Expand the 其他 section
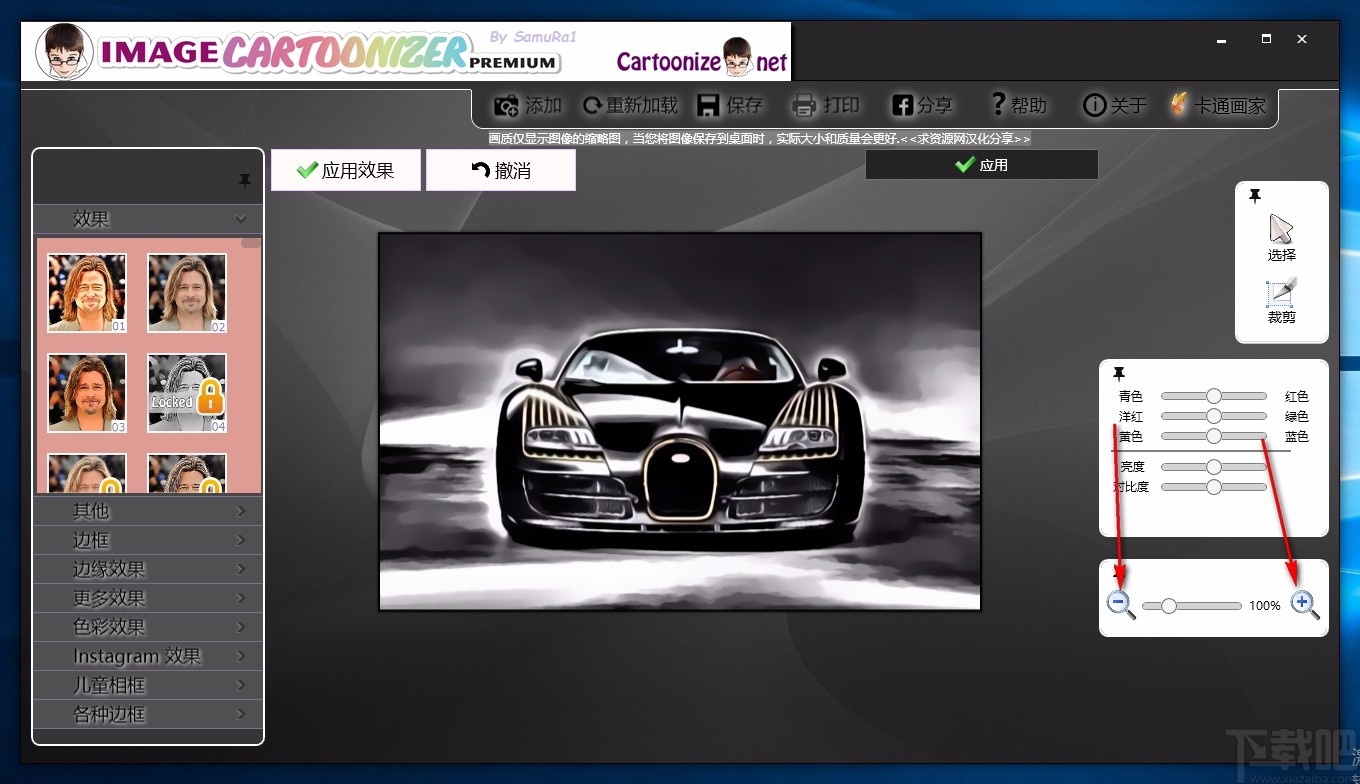The height and width of the screenshot is (784, 1360). coord(148,511)
